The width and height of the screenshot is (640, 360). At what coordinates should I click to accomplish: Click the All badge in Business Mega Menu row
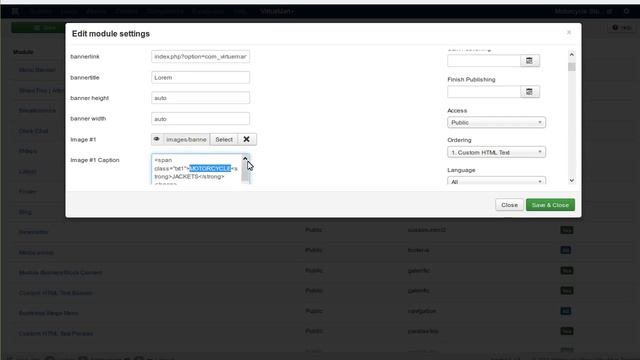tap(565, 311)
